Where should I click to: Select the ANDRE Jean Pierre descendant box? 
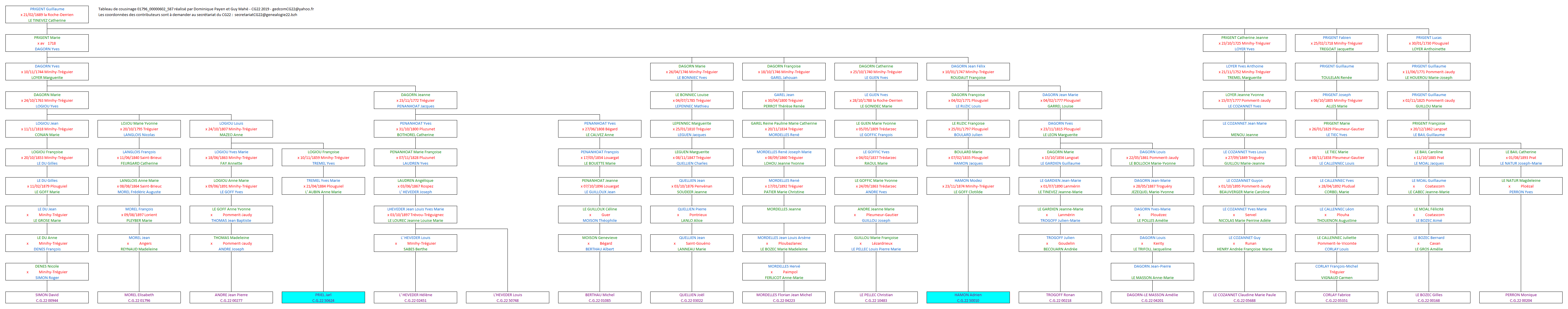[231, 298]
